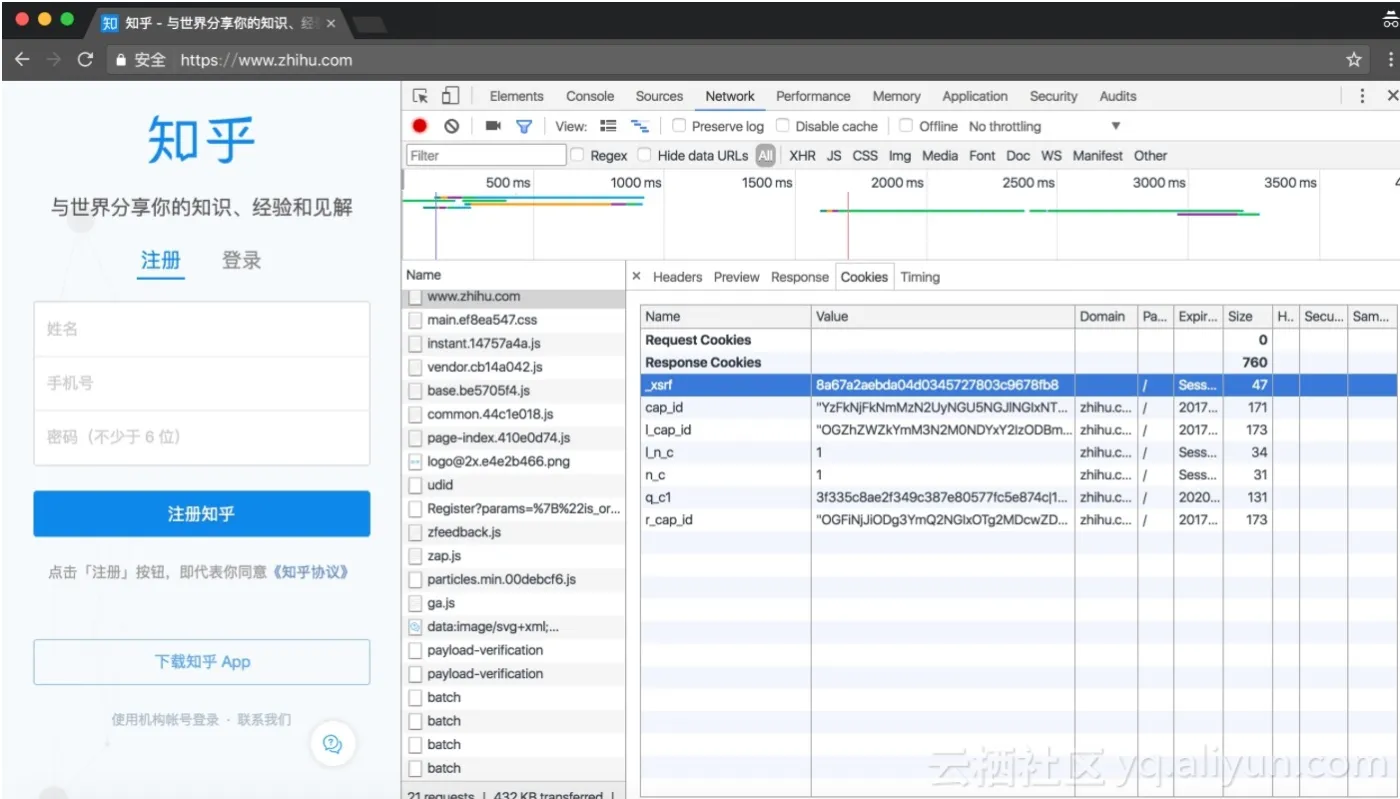Show the request Headers tab
This screenshot has height=799, width=1400.
[x=677, y=277]
